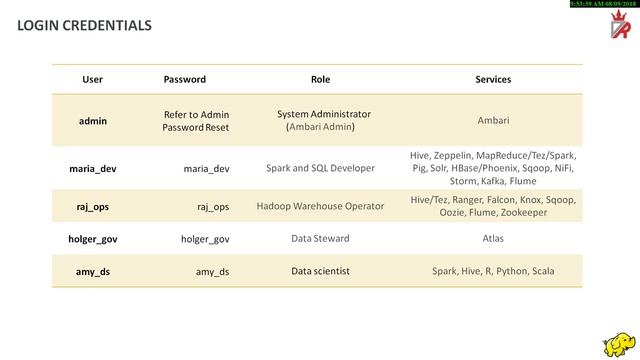Click the Password column header
Image resolution: width=640 pixels, height=360 pixels.
click(x=184, y=80)
